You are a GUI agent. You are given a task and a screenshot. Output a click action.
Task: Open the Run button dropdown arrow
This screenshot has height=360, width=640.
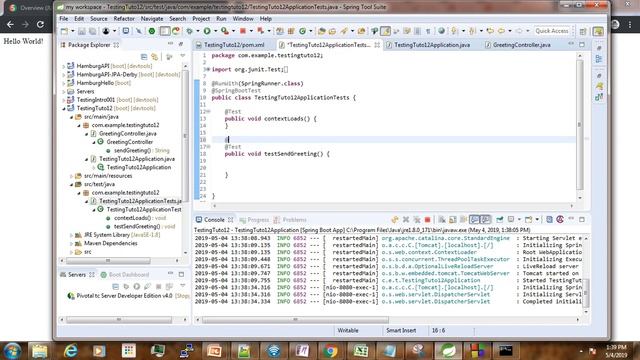click(215, 31)
